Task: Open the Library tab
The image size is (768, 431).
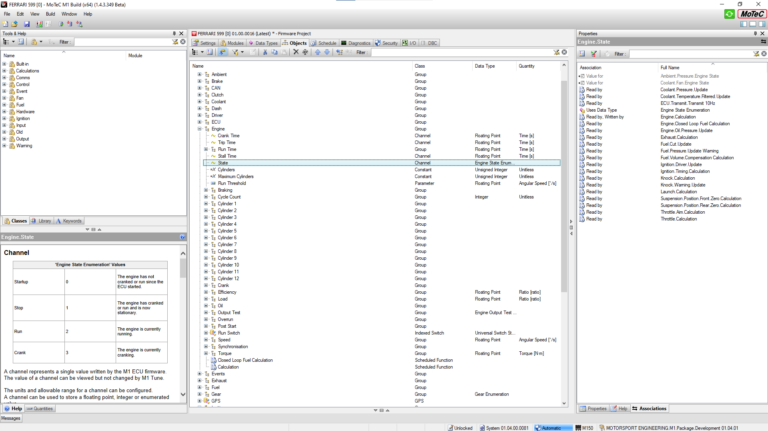Action: click(x=41, y=221)
